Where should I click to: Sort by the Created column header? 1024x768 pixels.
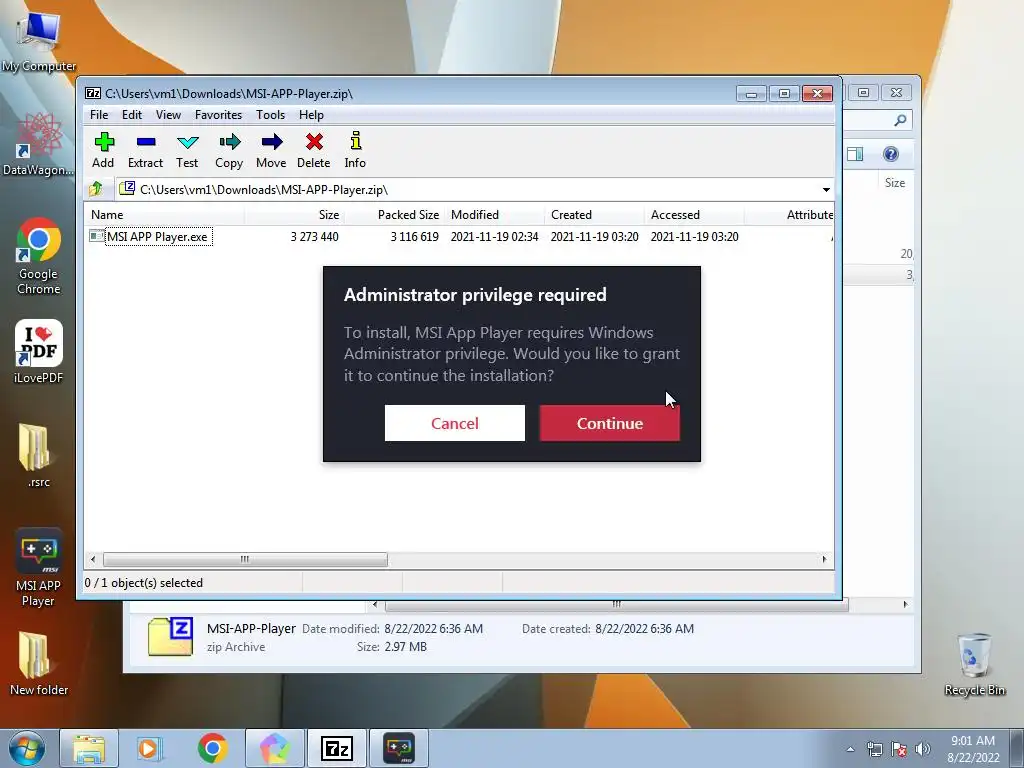pos(594,215)
